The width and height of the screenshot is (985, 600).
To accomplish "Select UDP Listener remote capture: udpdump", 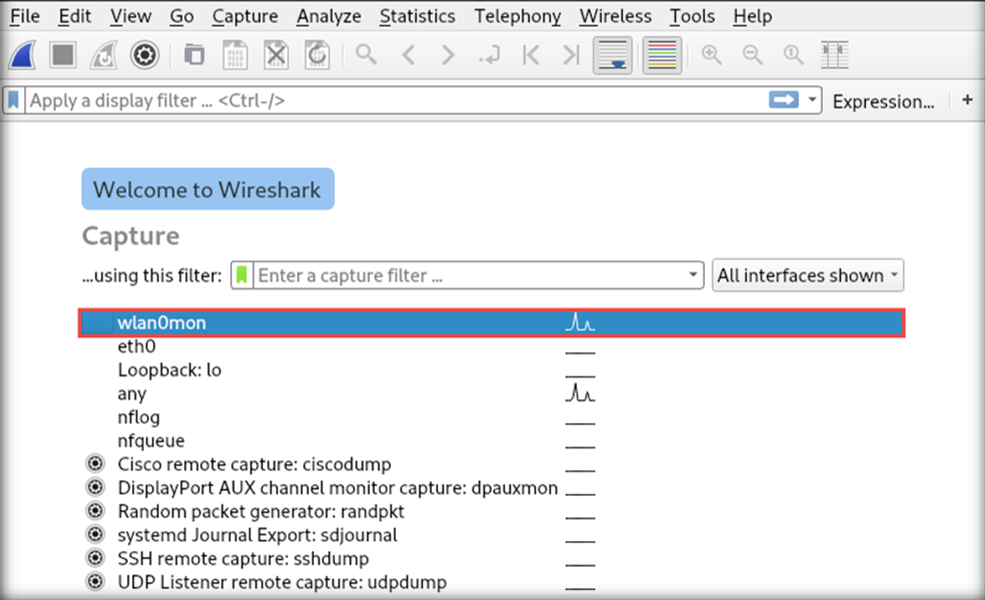I will 492,582.
